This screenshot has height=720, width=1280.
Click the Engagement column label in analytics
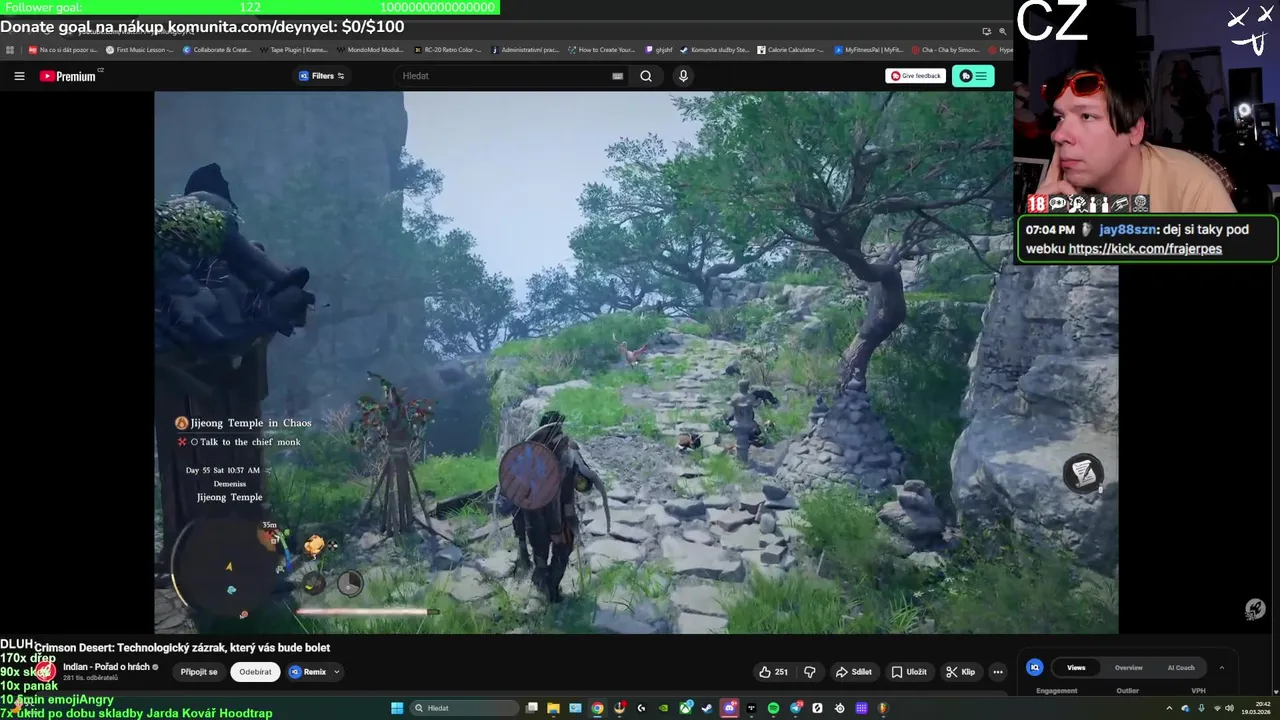[1057, 690]
